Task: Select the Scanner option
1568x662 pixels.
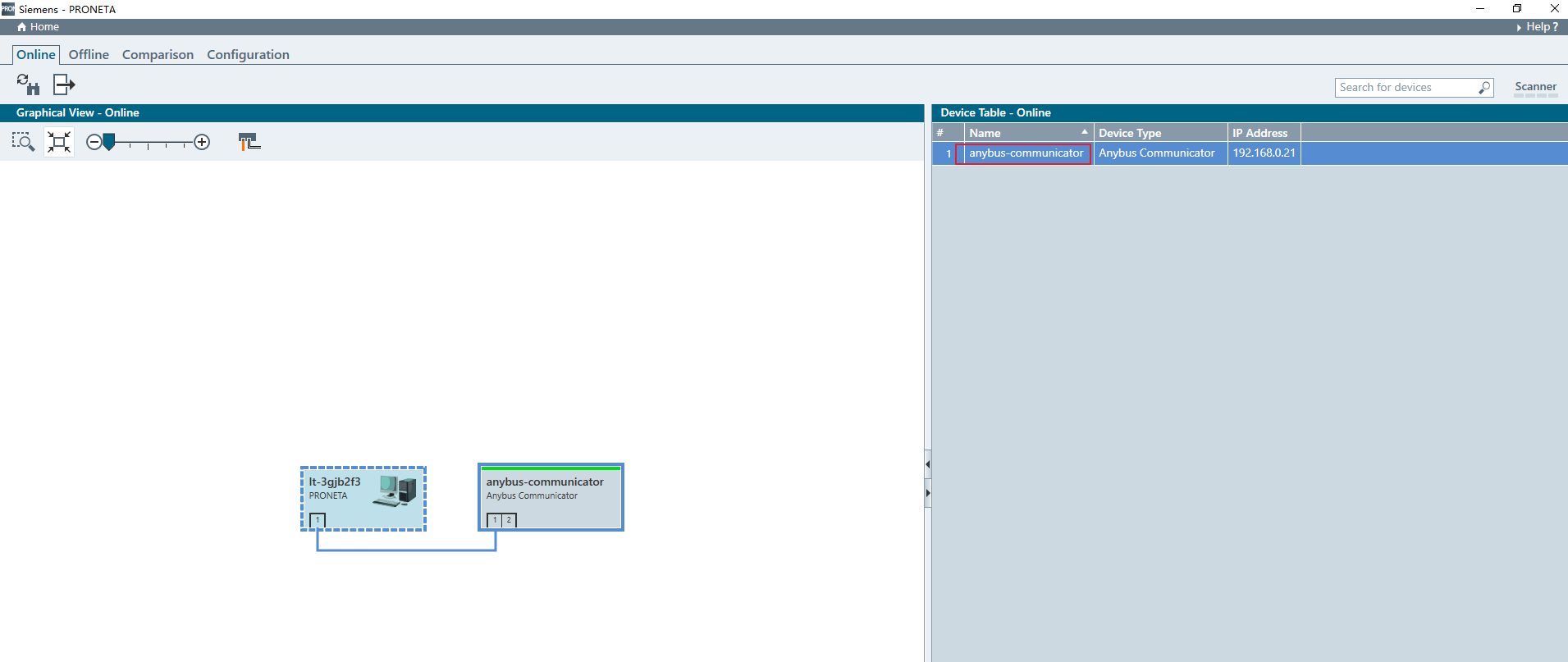Action: 1535,87
